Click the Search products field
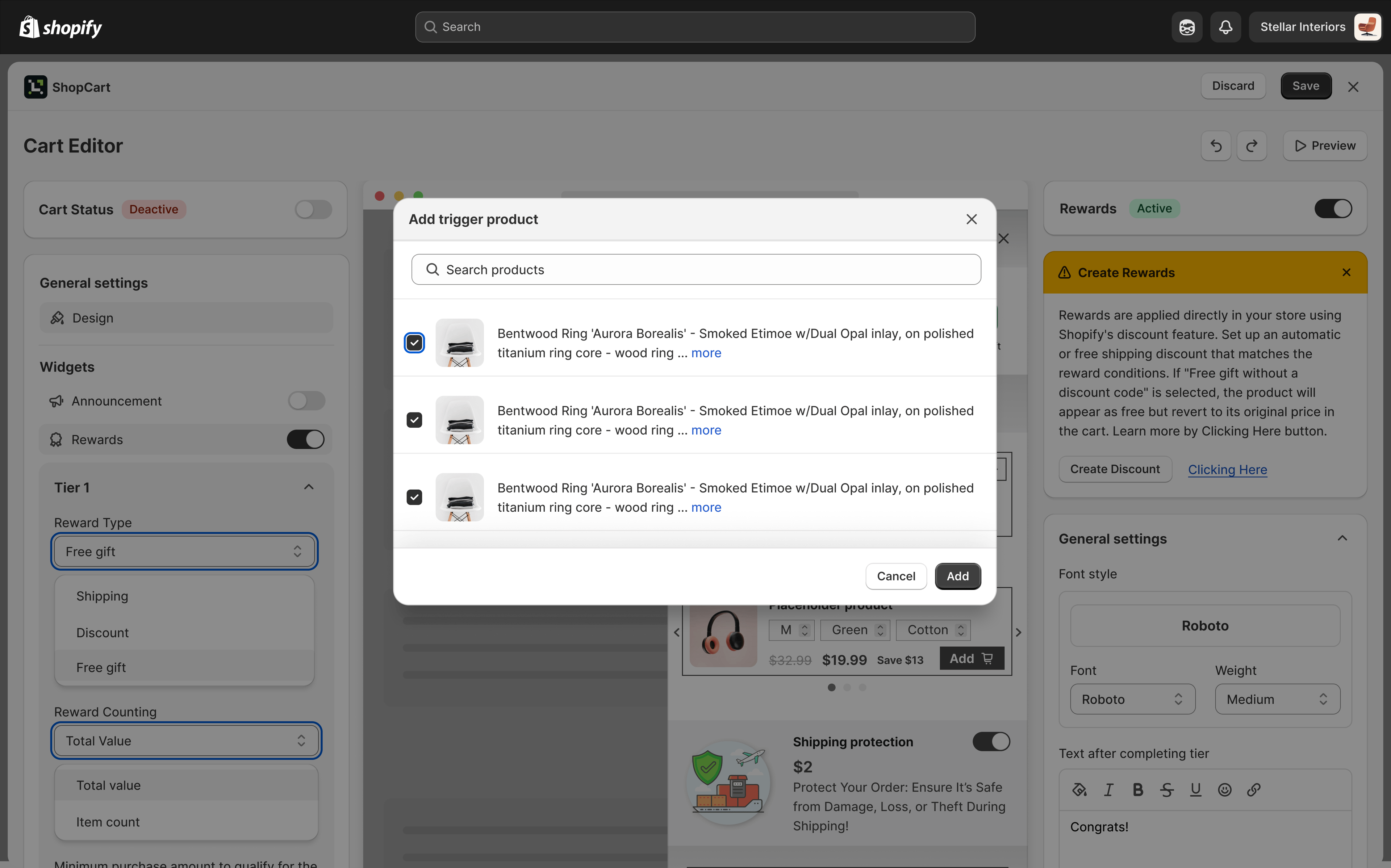 (x=696, y=270)
